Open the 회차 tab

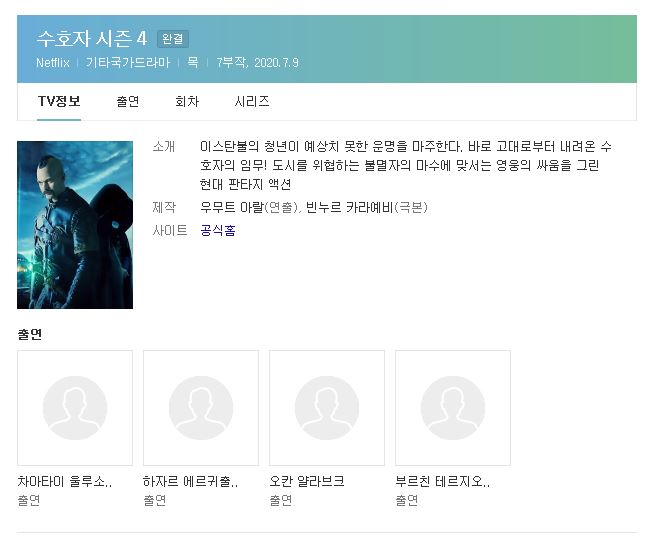click(187, 101)
